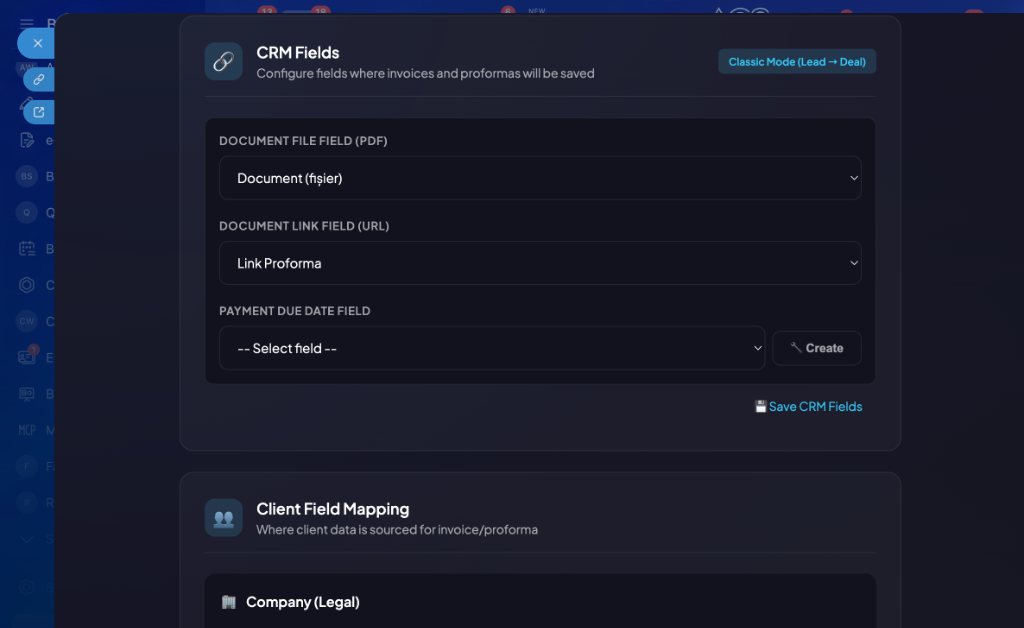
Task: Close the side panel with X button
Action: [x=37, y=43]
